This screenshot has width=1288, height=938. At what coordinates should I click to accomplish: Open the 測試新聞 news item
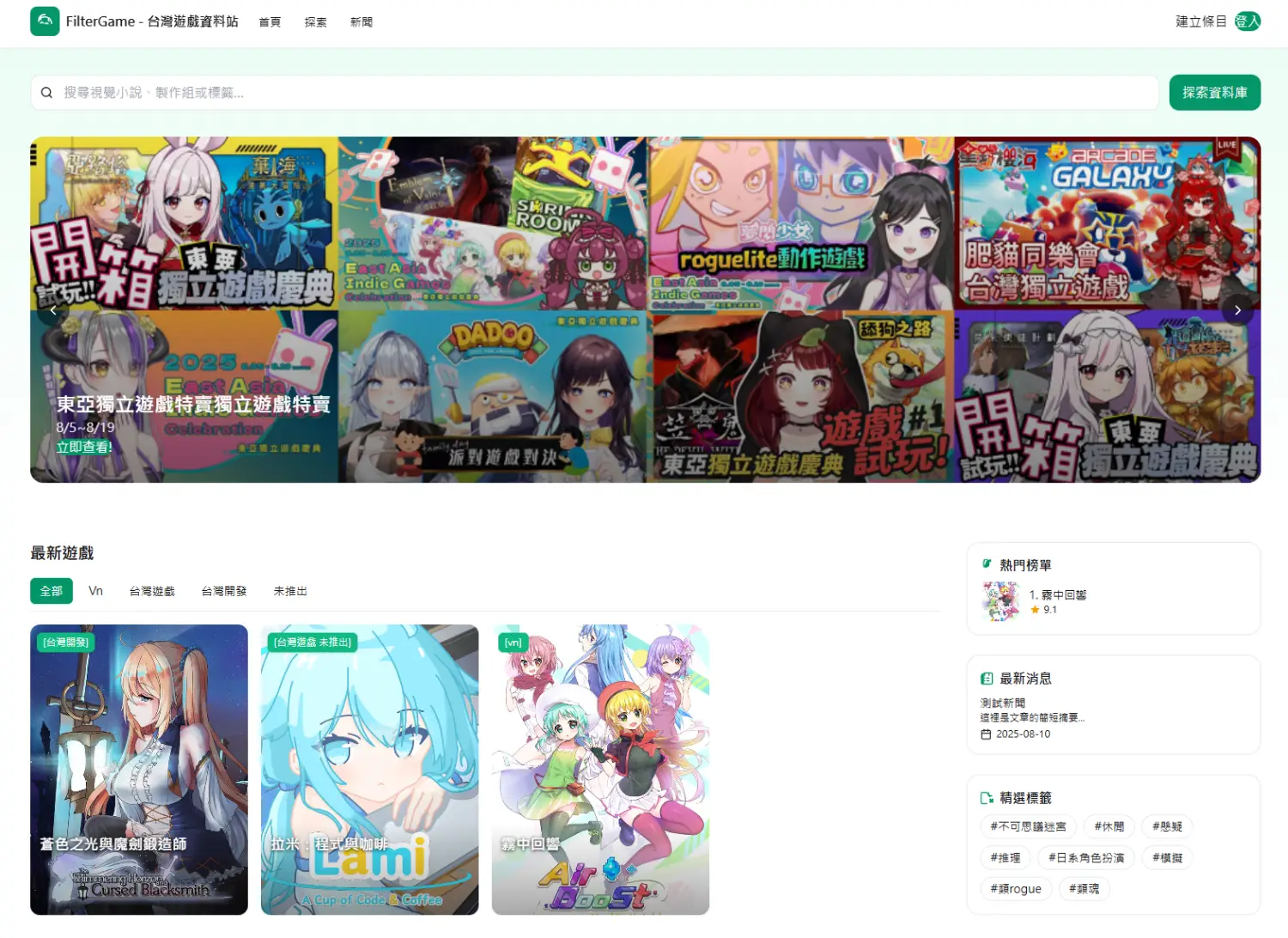[x=1003, y=703]
